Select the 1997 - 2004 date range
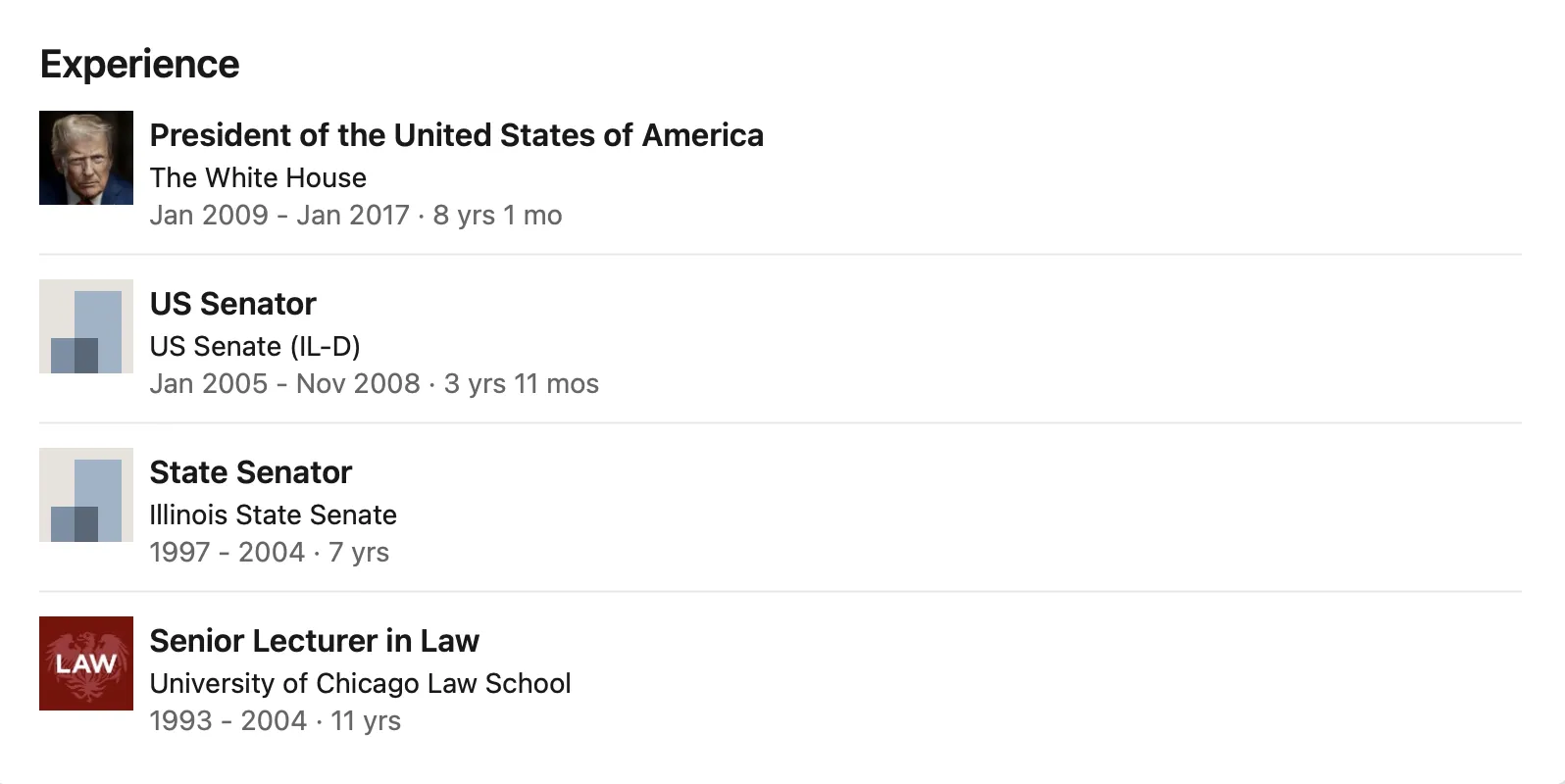This screenshot has height=784, width=1565. click(227, 553)
